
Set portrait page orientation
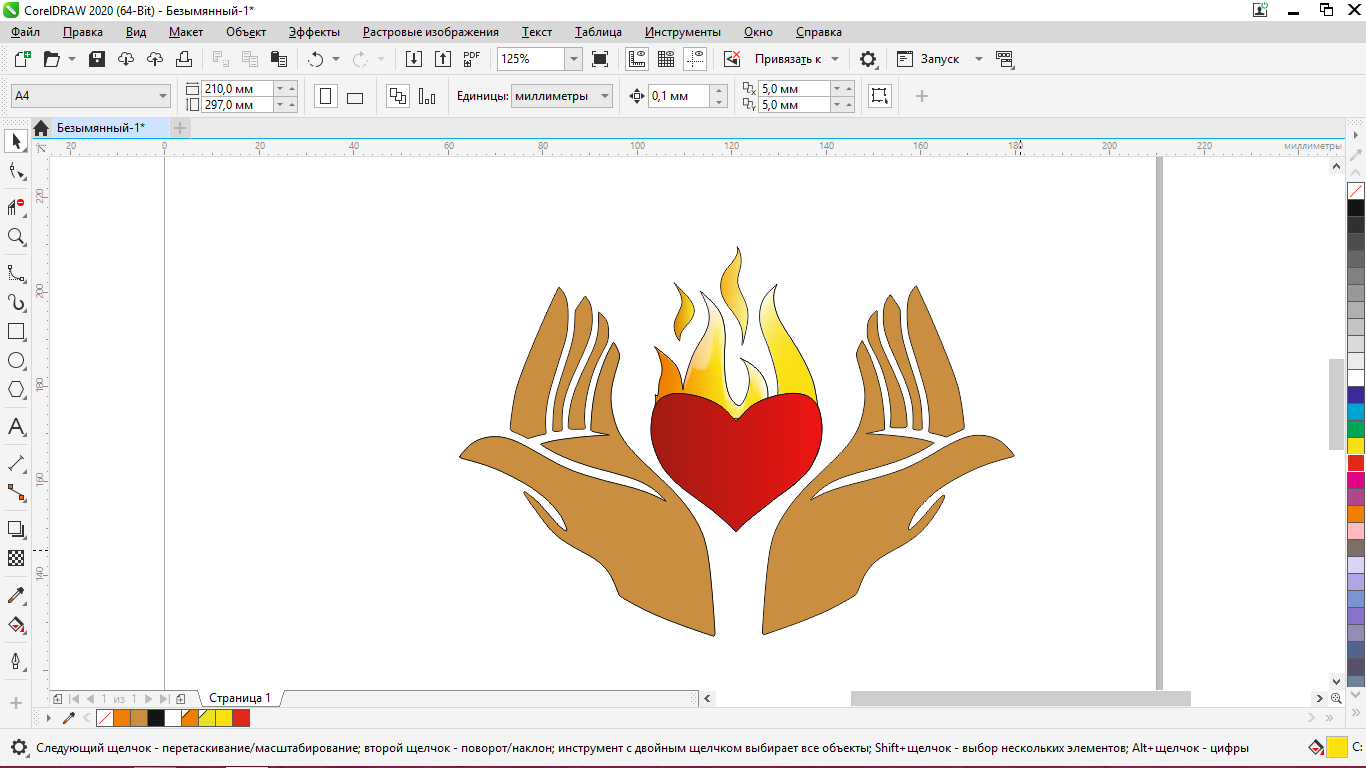point(326,97)
